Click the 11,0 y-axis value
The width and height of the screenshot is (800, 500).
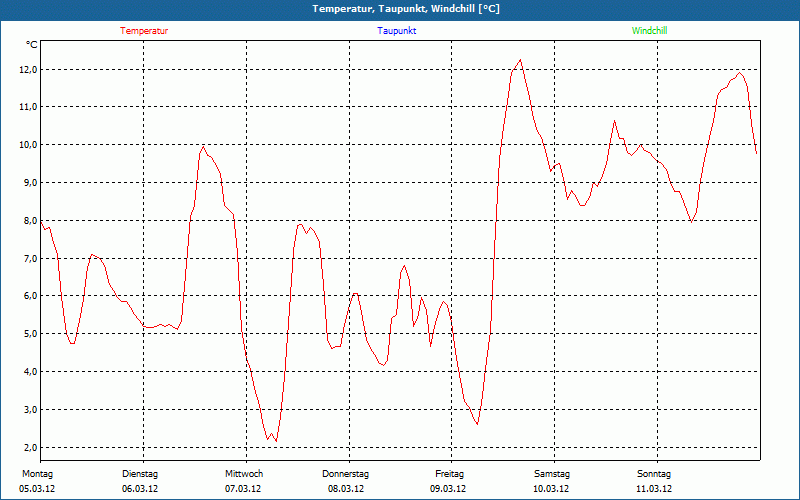click(x=28, y=107)
